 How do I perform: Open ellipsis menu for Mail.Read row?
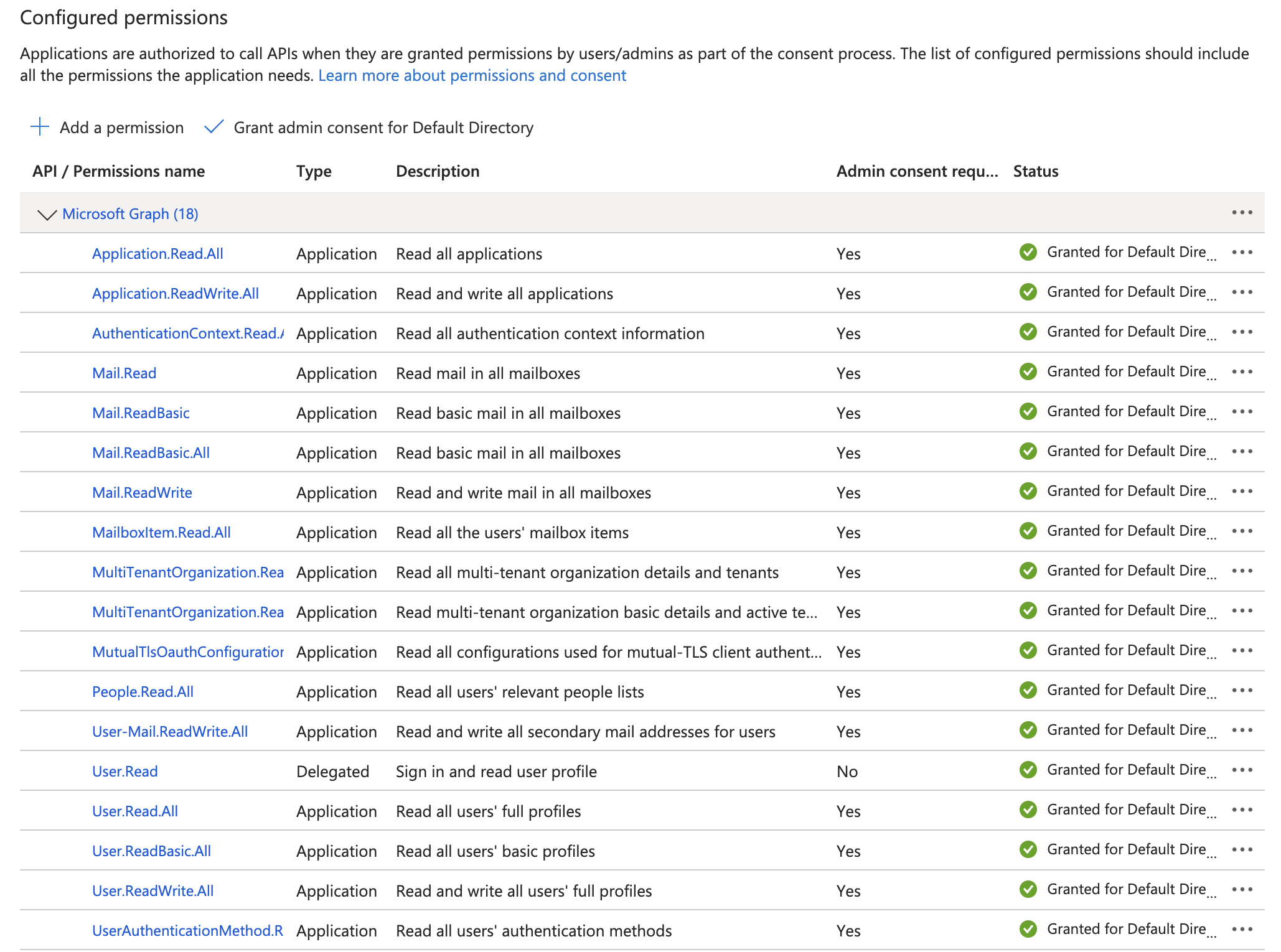(x=1242, y=372)
